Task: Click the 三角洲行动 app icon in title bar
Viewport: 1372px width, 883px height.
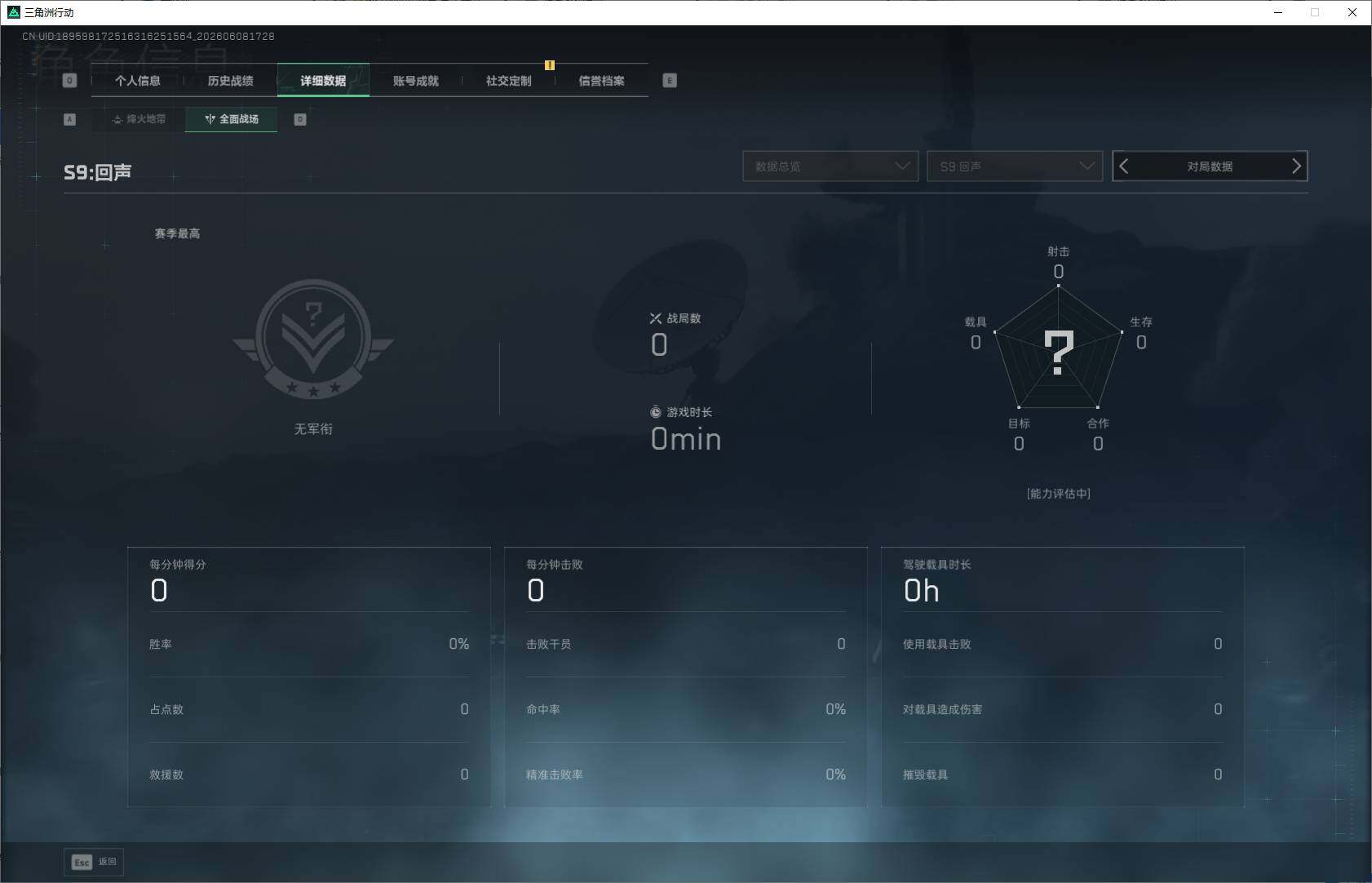Action: tap(13, 12)
